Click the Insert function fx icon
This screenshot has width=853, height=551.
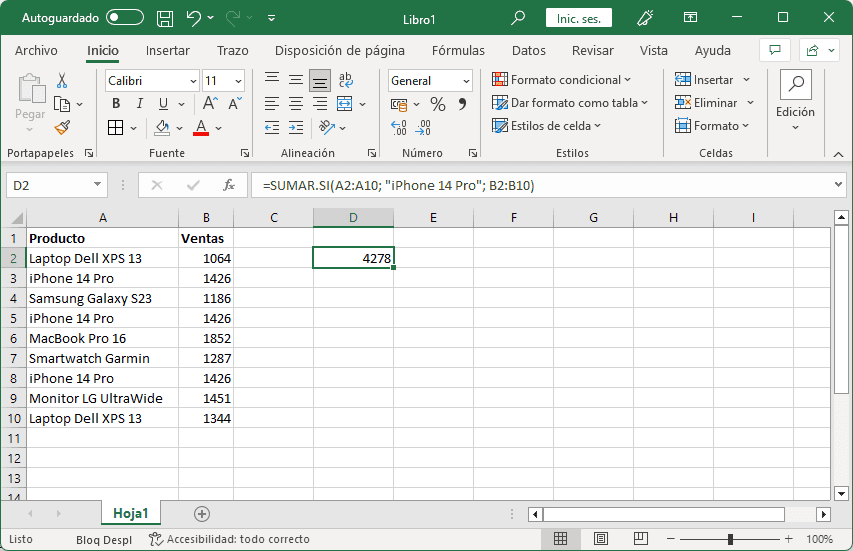pos(229,185)
